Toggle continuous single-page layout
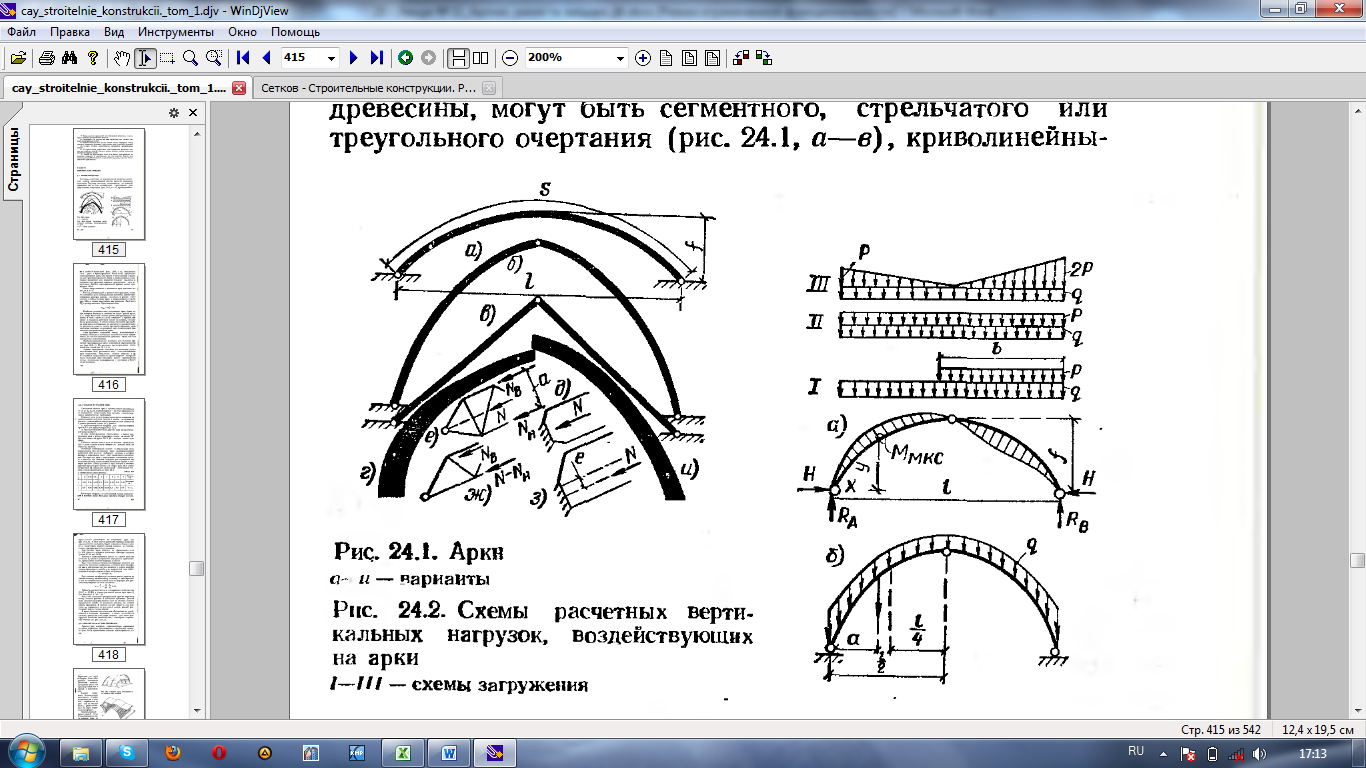Screen dimensions: 1366x768 pyautogui.click(x=458, y=58)
